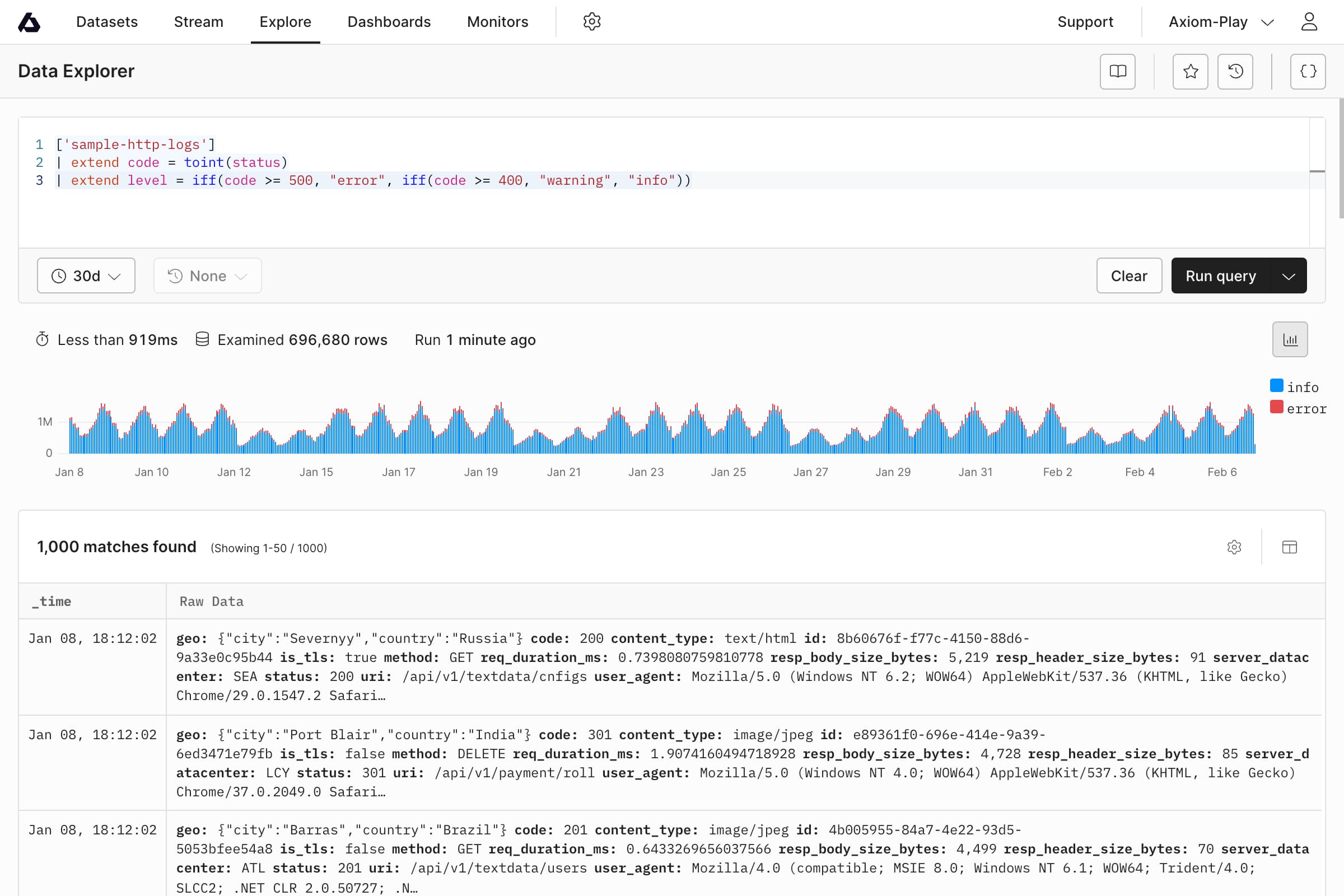
Task: Select the row with city Severnyy
Action: pyautogui.click(x=671, y=667)
